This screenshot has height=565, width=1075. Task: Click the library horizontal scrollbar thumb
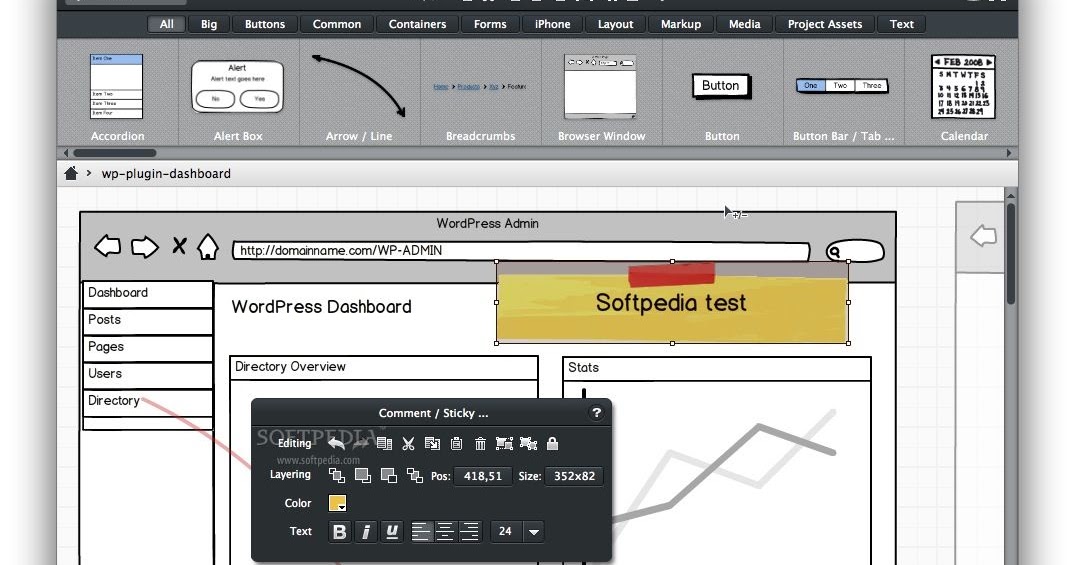114,153
